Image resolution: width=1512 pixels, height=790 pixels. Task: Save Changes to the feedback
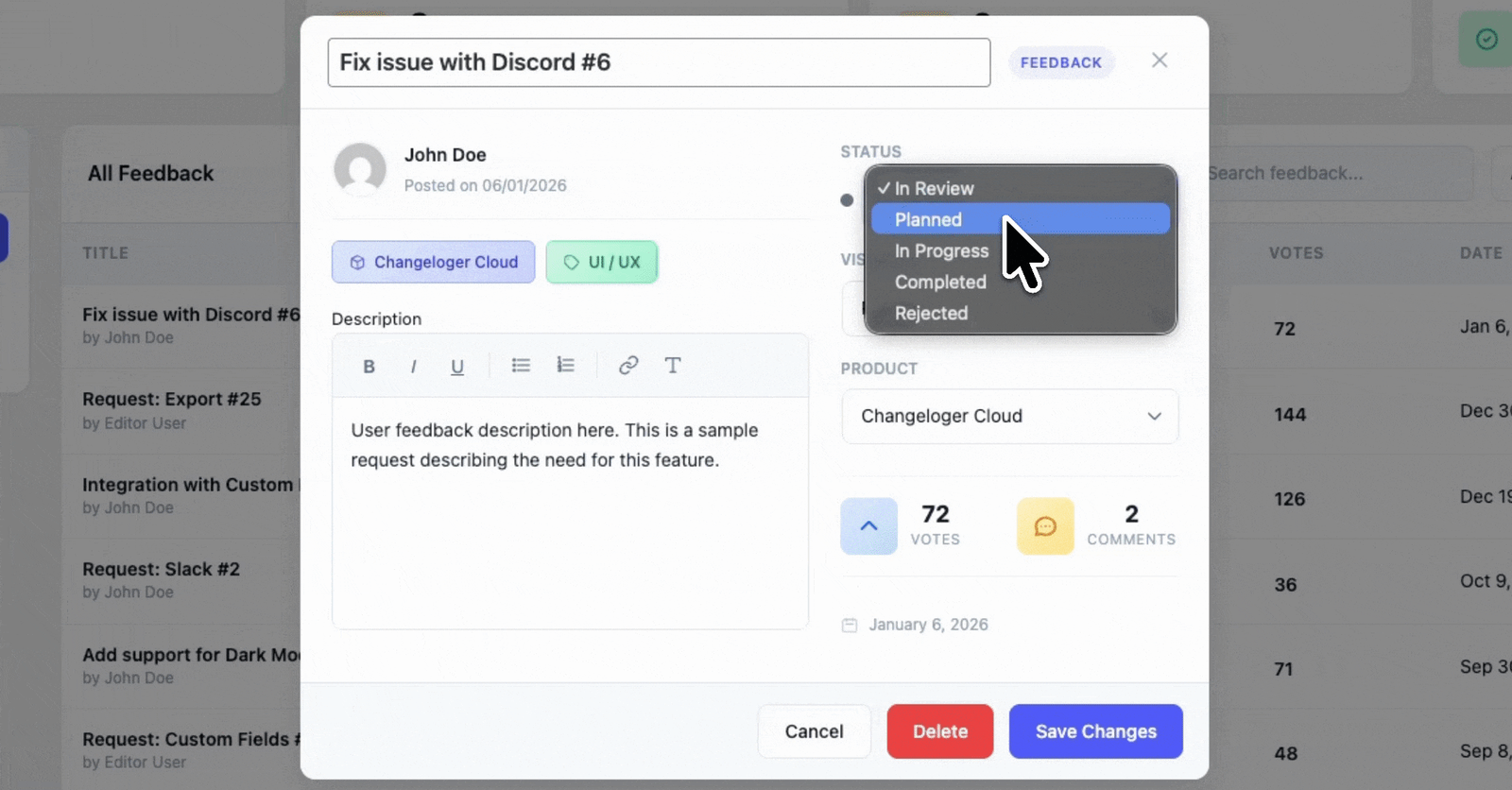click(x=1096, y=731)
